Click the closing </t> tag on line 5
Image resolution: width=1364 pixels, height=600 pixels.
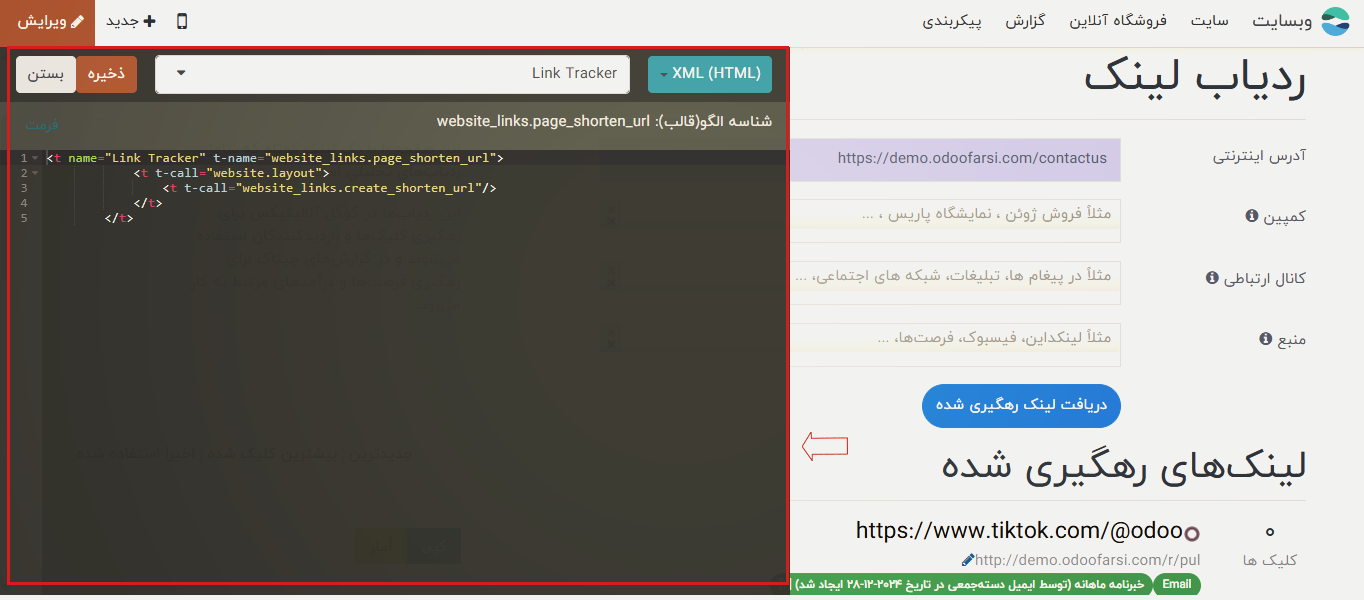119,218
